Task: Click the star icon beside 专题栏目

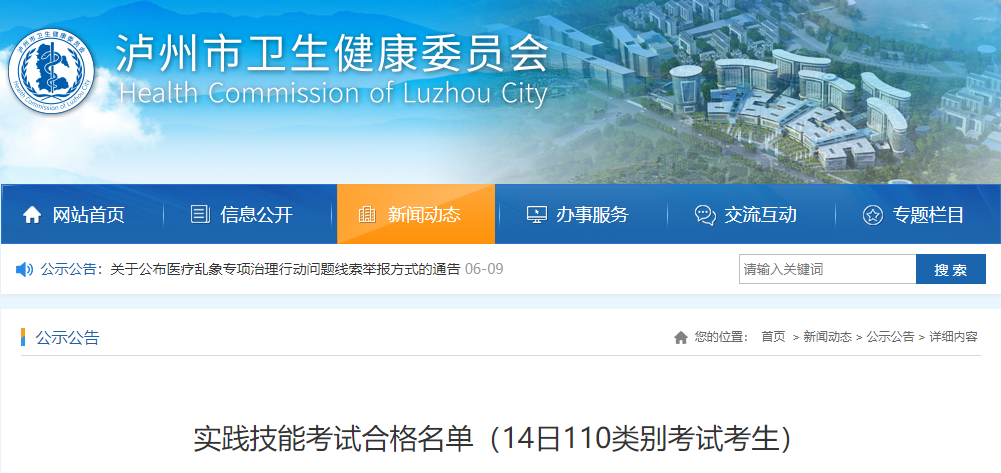Action: coord(873,215)
